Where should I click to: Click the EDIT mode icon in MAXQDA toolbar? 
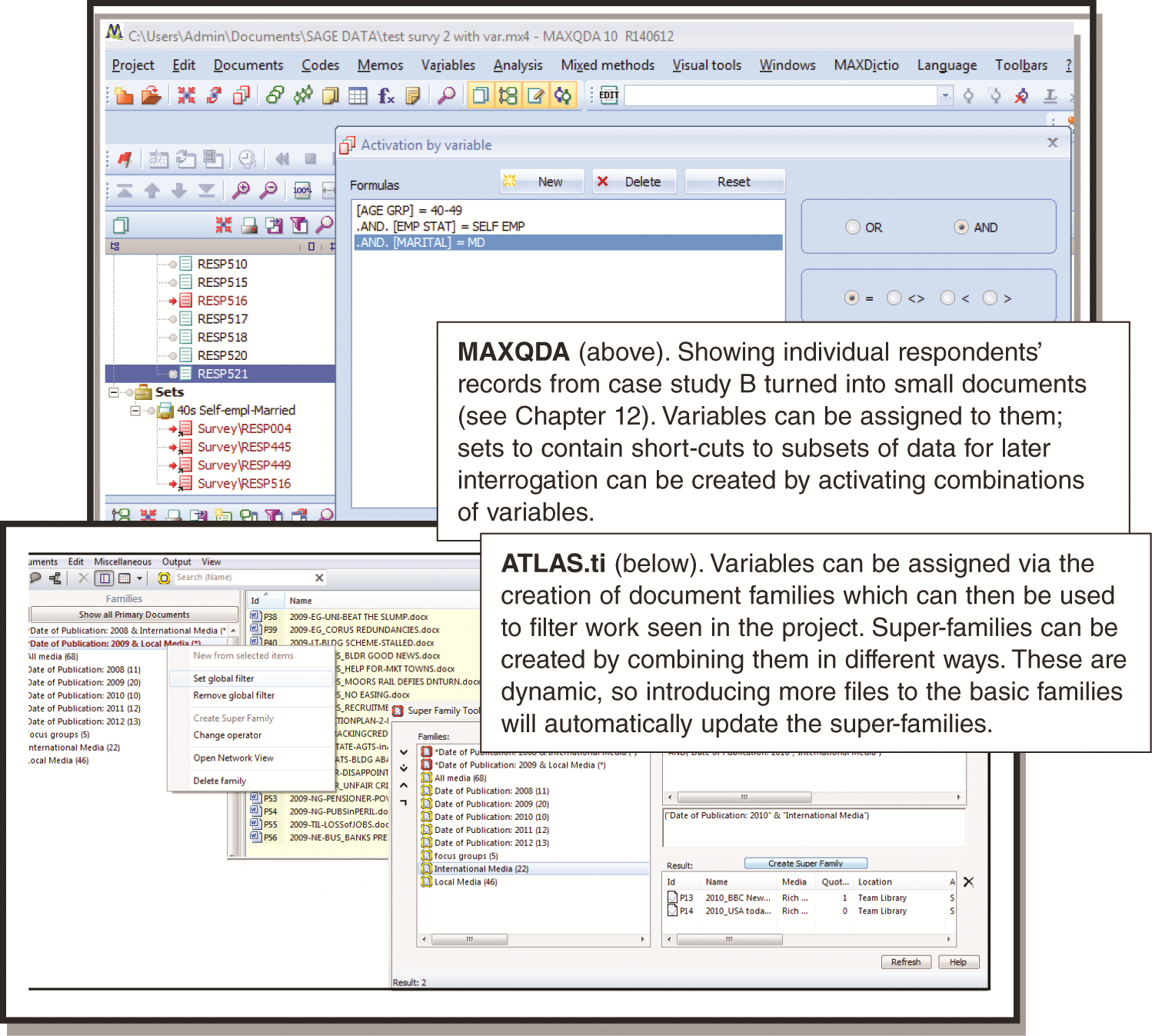[609, 96]
